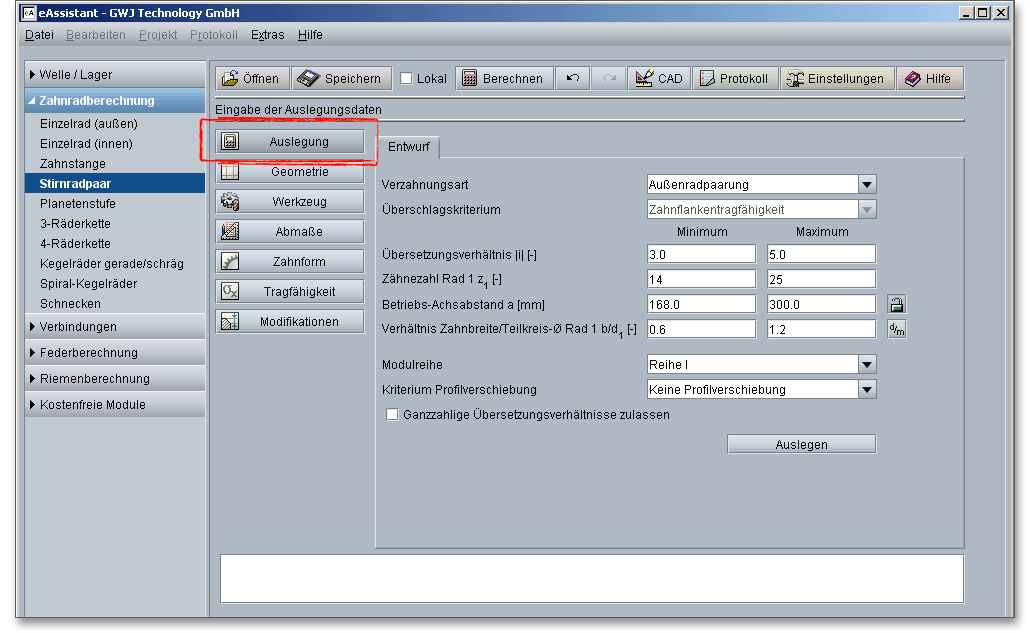Image resolution: width=1030 pixels, height=633 pixels.
Task: Click the lock icon beside Betriebs-Achsabstand
Action: coord(896,304)
